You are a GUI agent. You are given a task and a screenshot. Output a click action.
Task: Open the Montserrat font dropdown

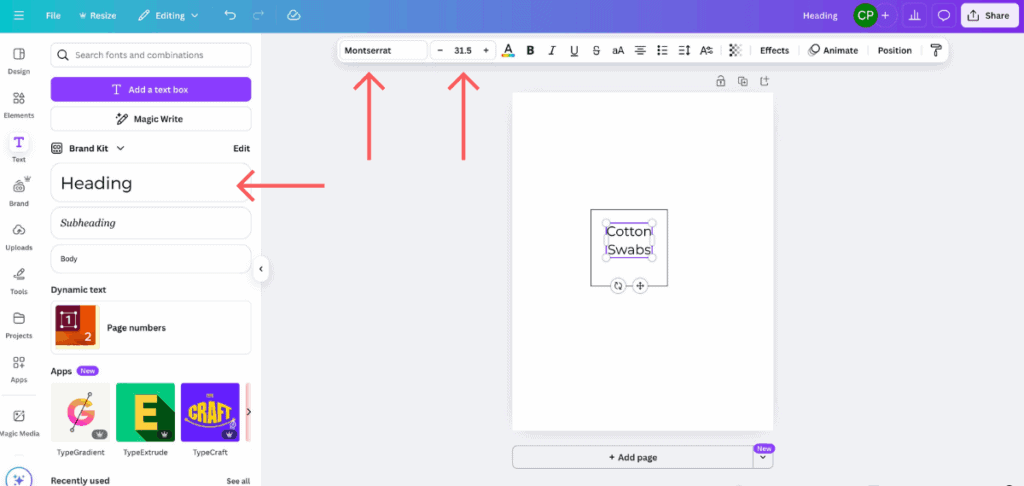point(383,50)
